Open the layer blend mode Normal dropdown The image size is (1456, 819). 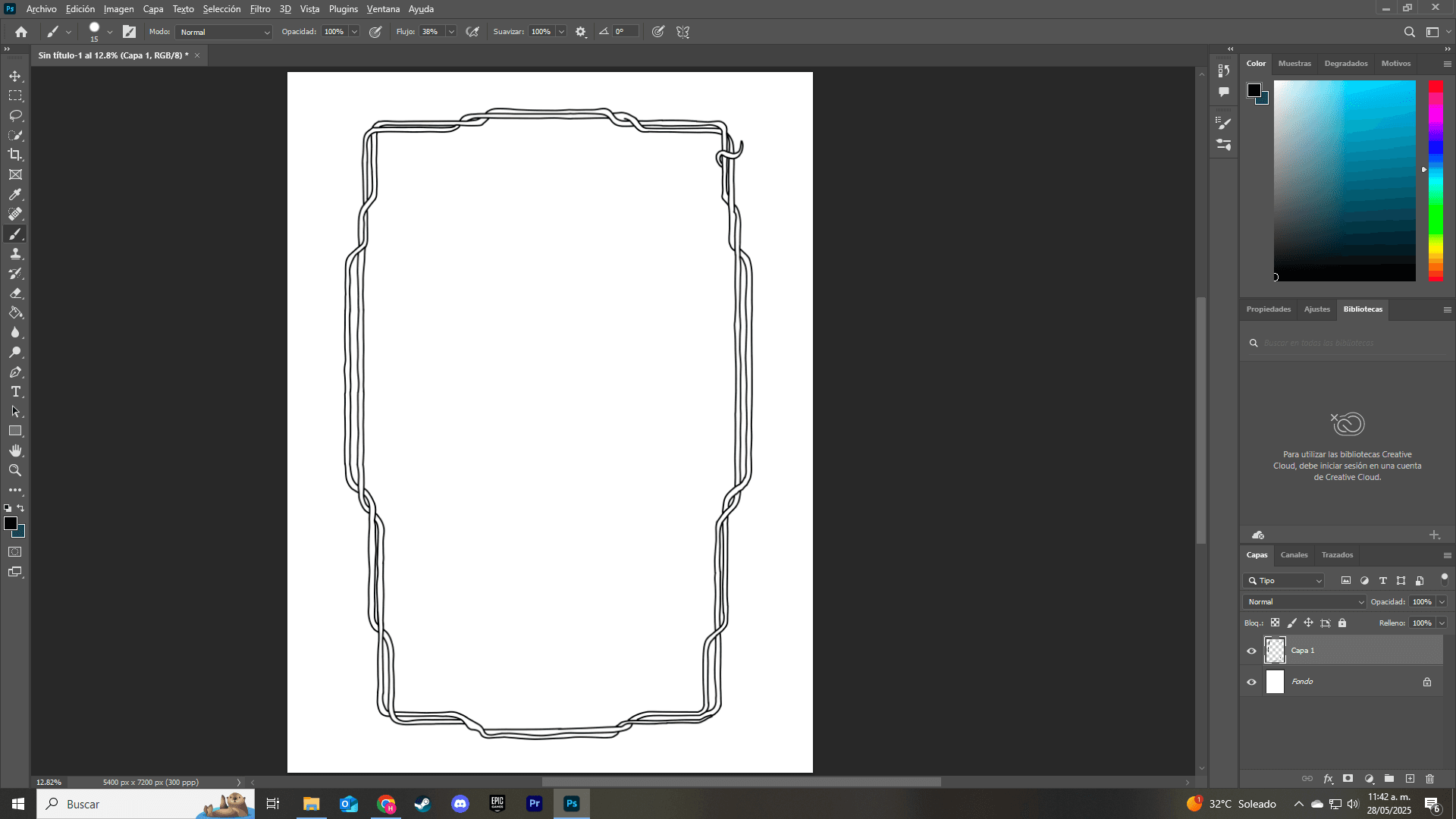click(x=1304, y=601)
